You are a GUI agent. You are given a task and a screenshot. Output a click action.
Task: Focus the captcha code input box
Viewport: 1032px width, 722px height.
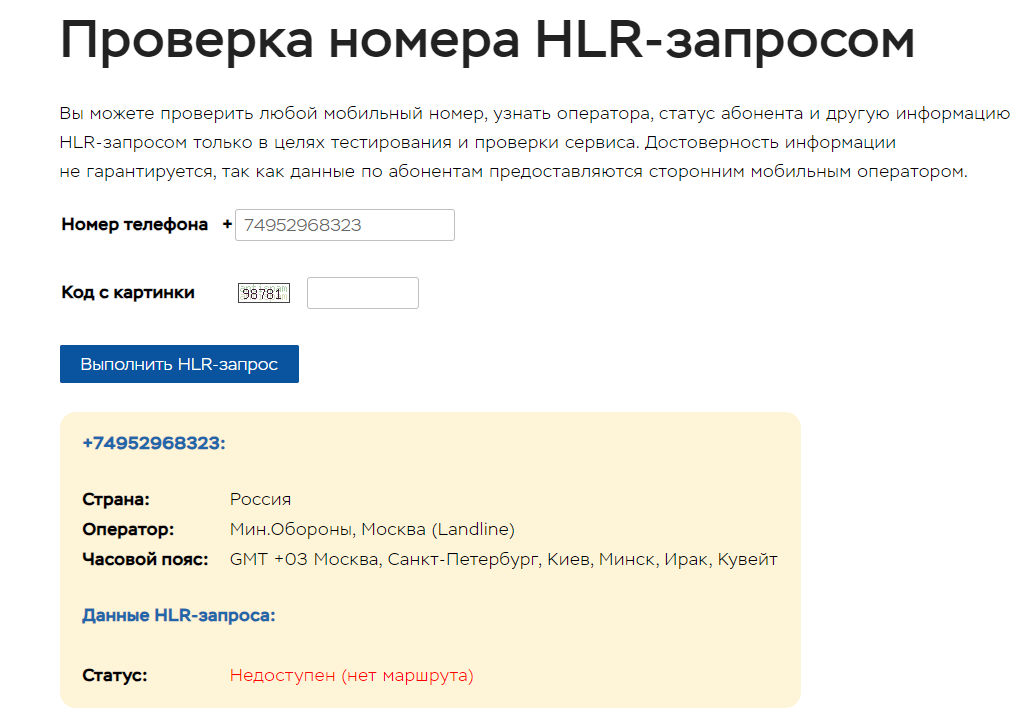363,293
